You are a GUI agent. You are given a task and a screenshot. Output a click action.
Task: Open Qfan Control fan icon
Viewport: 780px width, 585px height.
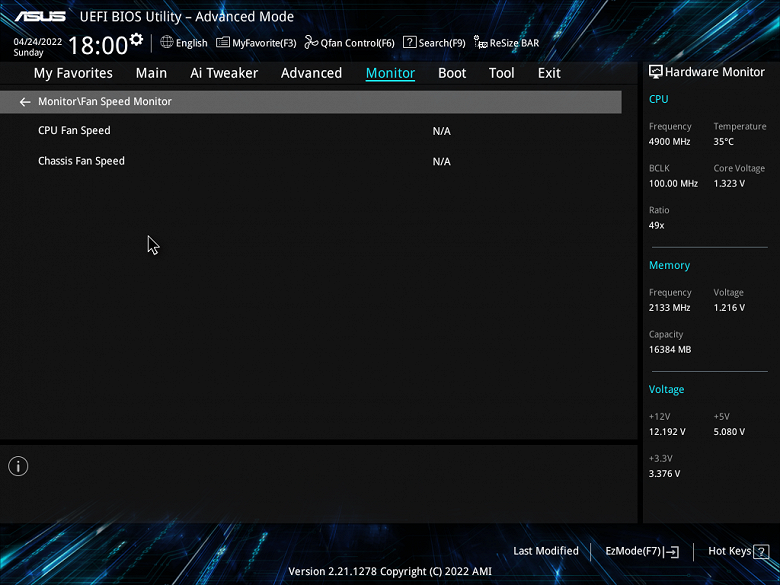(311, 42)
